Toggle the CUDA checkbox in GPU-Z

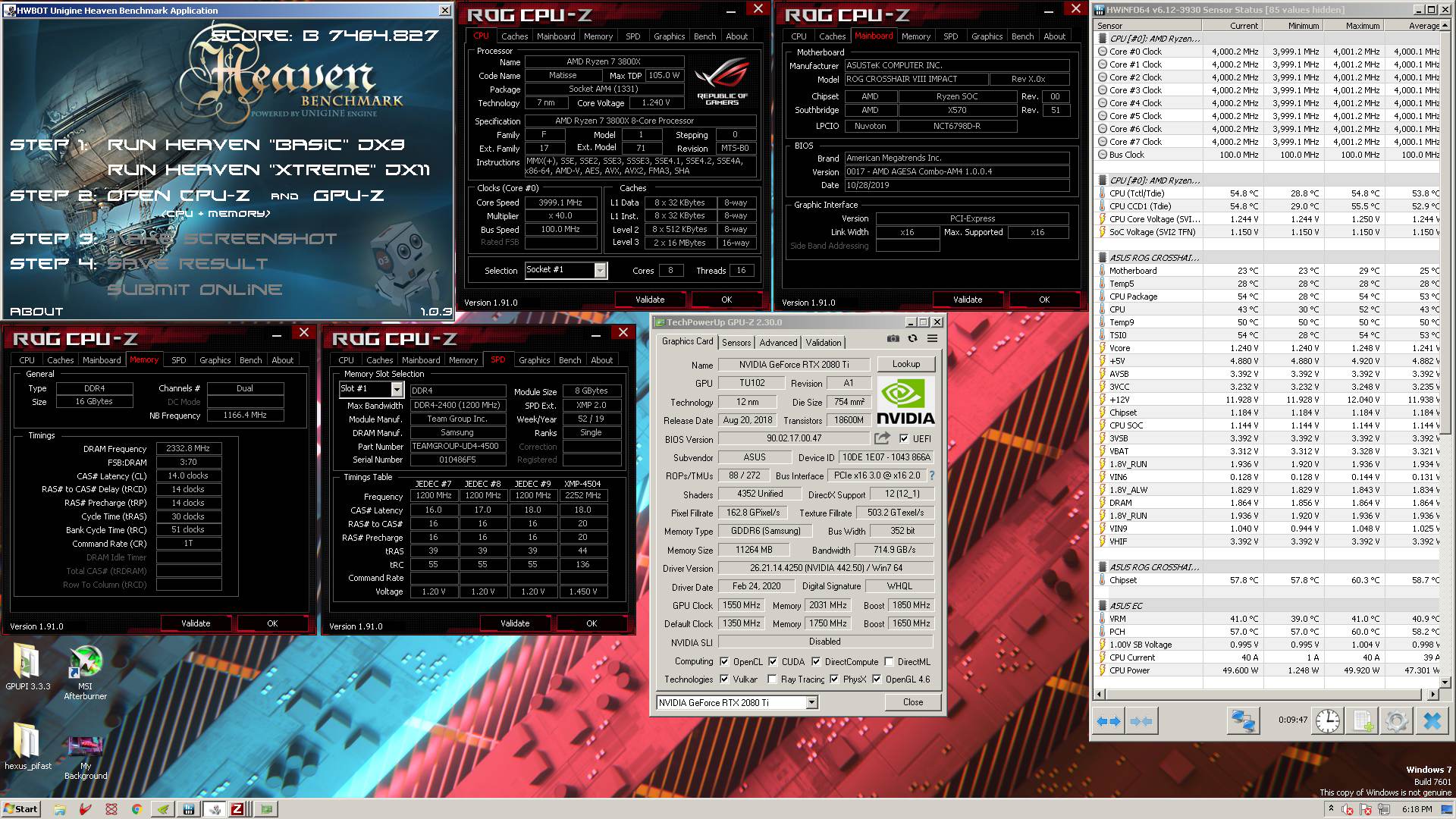tap(773, 661)
